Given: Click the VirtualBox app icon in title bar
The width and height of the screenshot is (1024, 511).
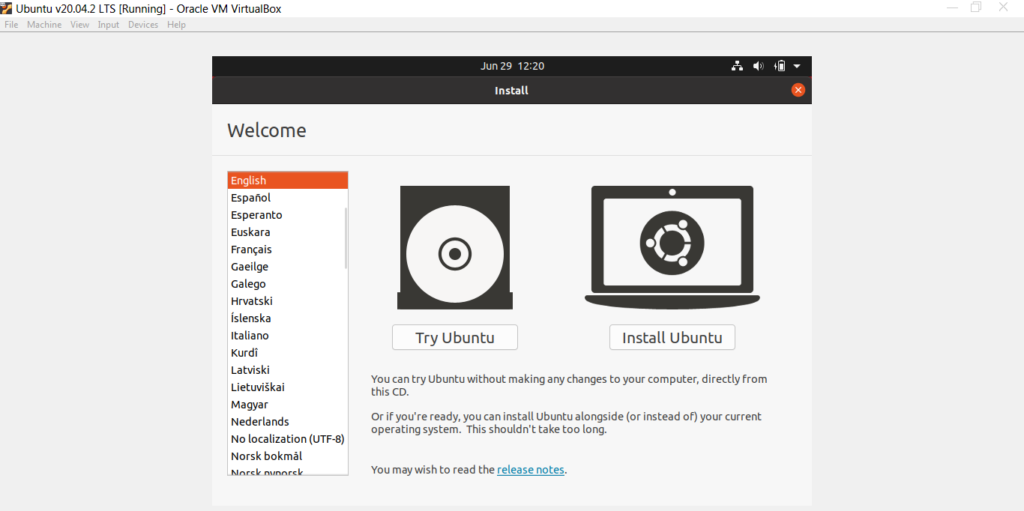Looking at the screenshot, I should [7, 8].
